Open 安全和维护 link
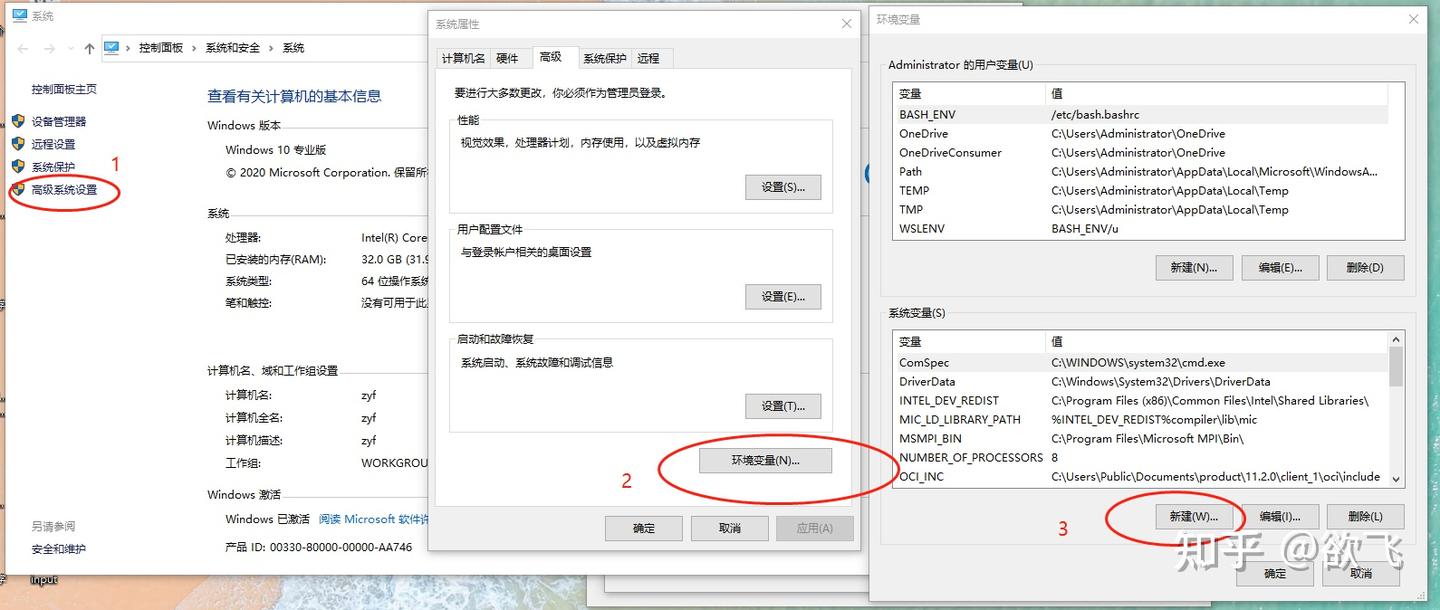This screenshot has width=1440, height=610. (59, 549)
